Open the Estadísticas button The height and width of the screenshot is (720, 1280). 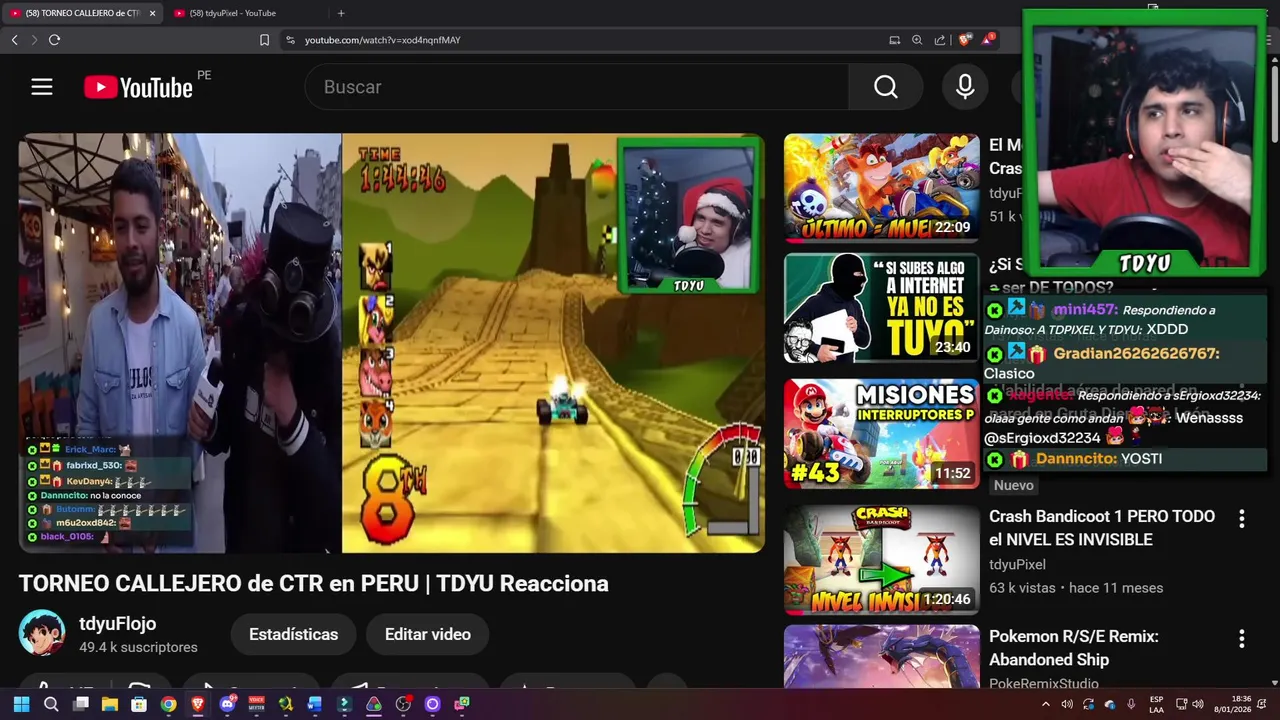click(x=293, y=634)
